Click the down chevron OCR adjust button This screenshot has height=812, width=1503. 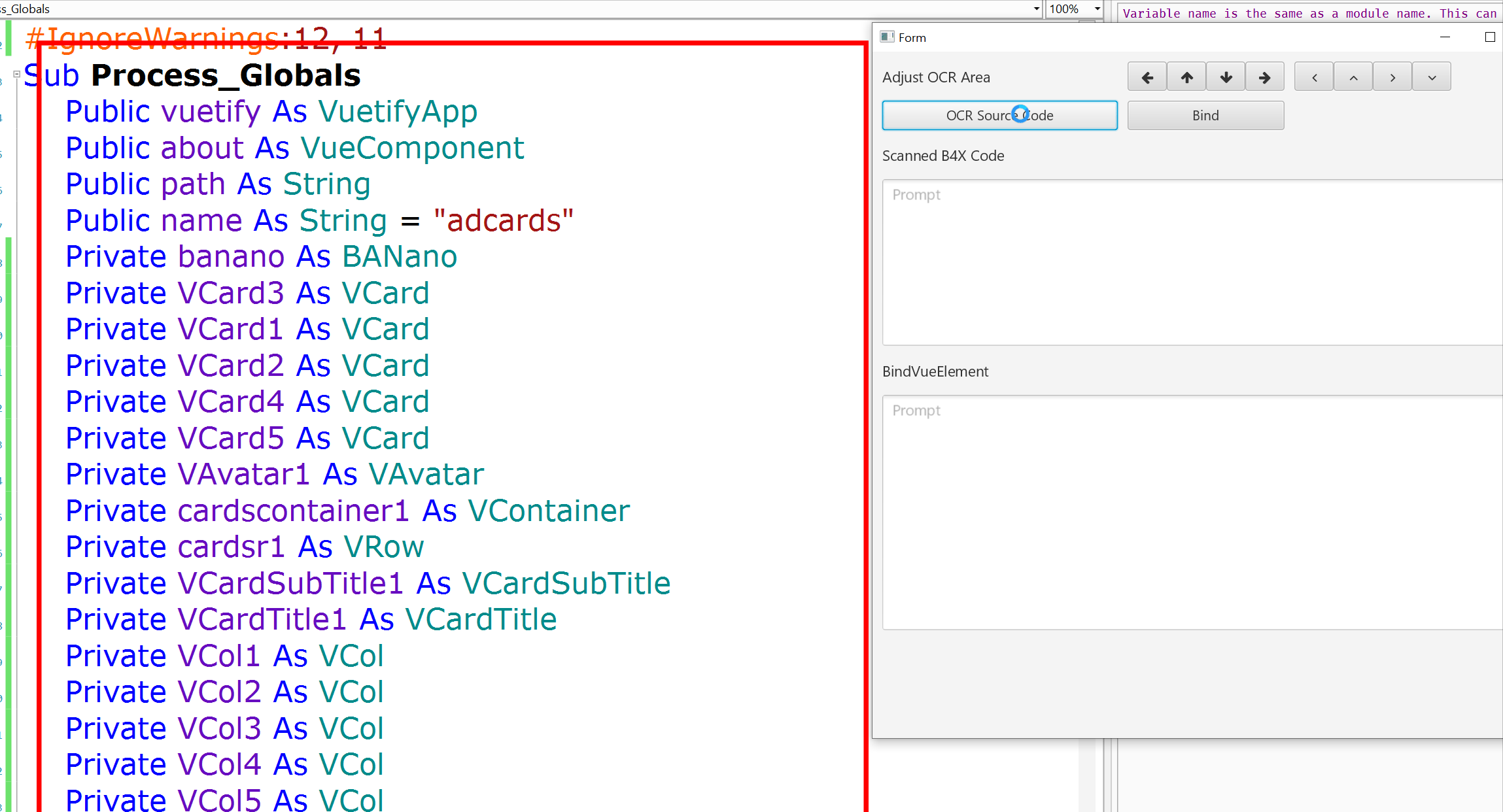point(1432,78)
